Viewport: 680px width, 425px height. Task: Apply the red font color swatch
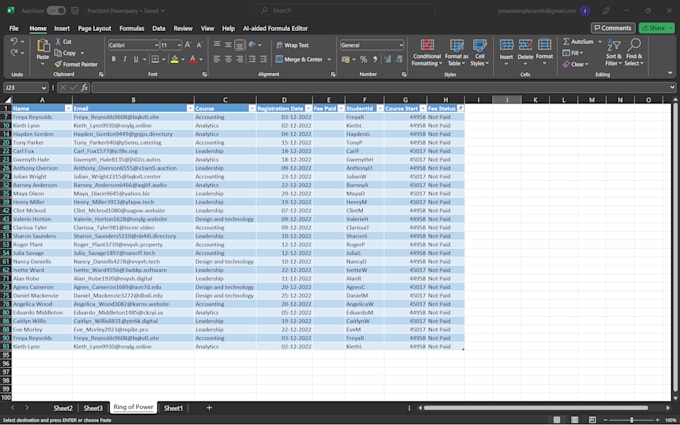click(193, 59)
